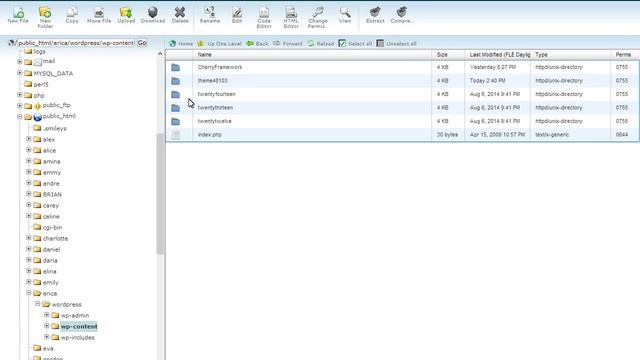Expand the mail folder in tree
The height and width of the screenshot is (360, 640).
point(20,62)
